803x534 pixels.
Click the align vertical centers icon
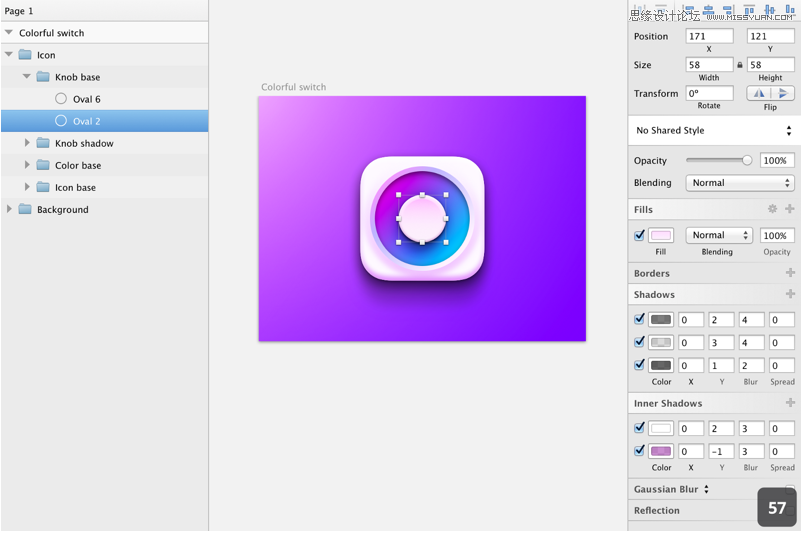(x=769, y=9)
